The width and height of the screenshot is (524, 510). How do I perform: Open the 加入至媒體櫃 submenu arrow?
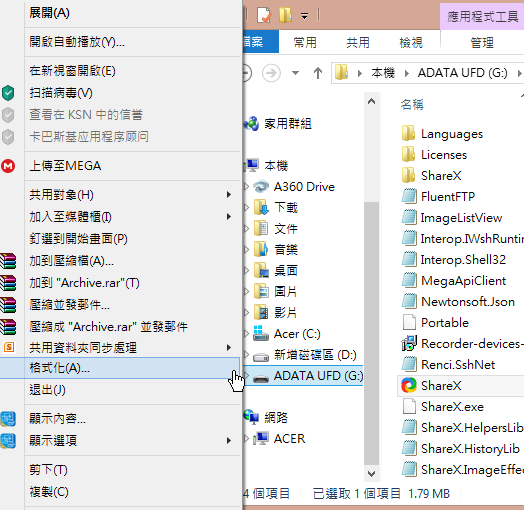click(x=229, y=217)
